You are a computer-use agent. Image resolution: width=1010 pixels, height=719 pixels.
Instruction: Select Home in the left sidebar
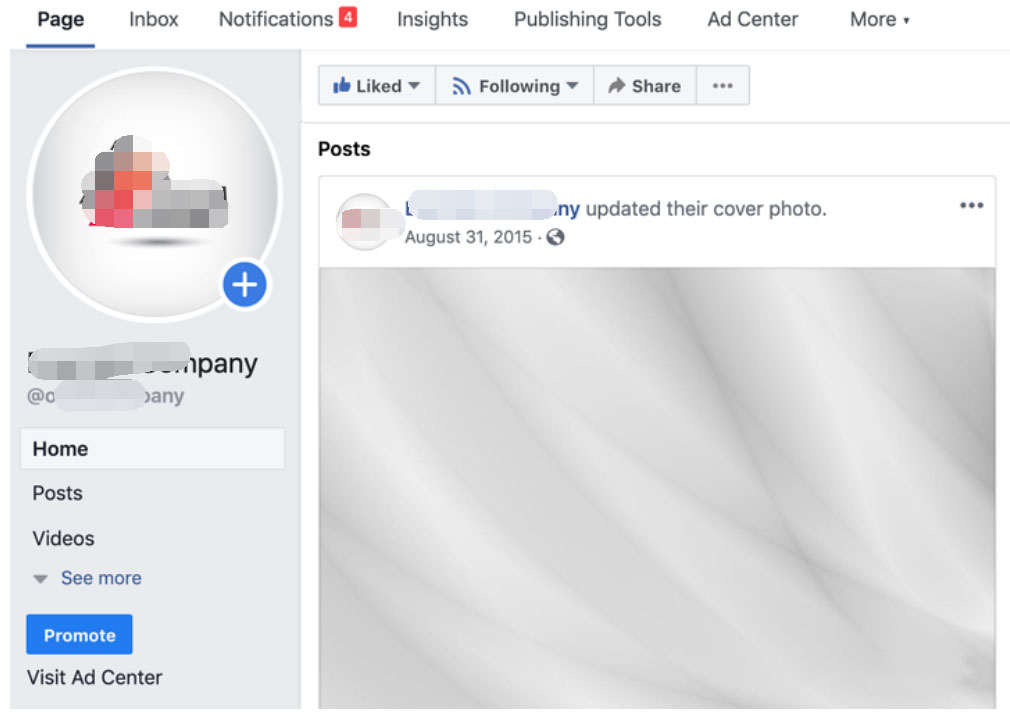[x=59, y=448]
